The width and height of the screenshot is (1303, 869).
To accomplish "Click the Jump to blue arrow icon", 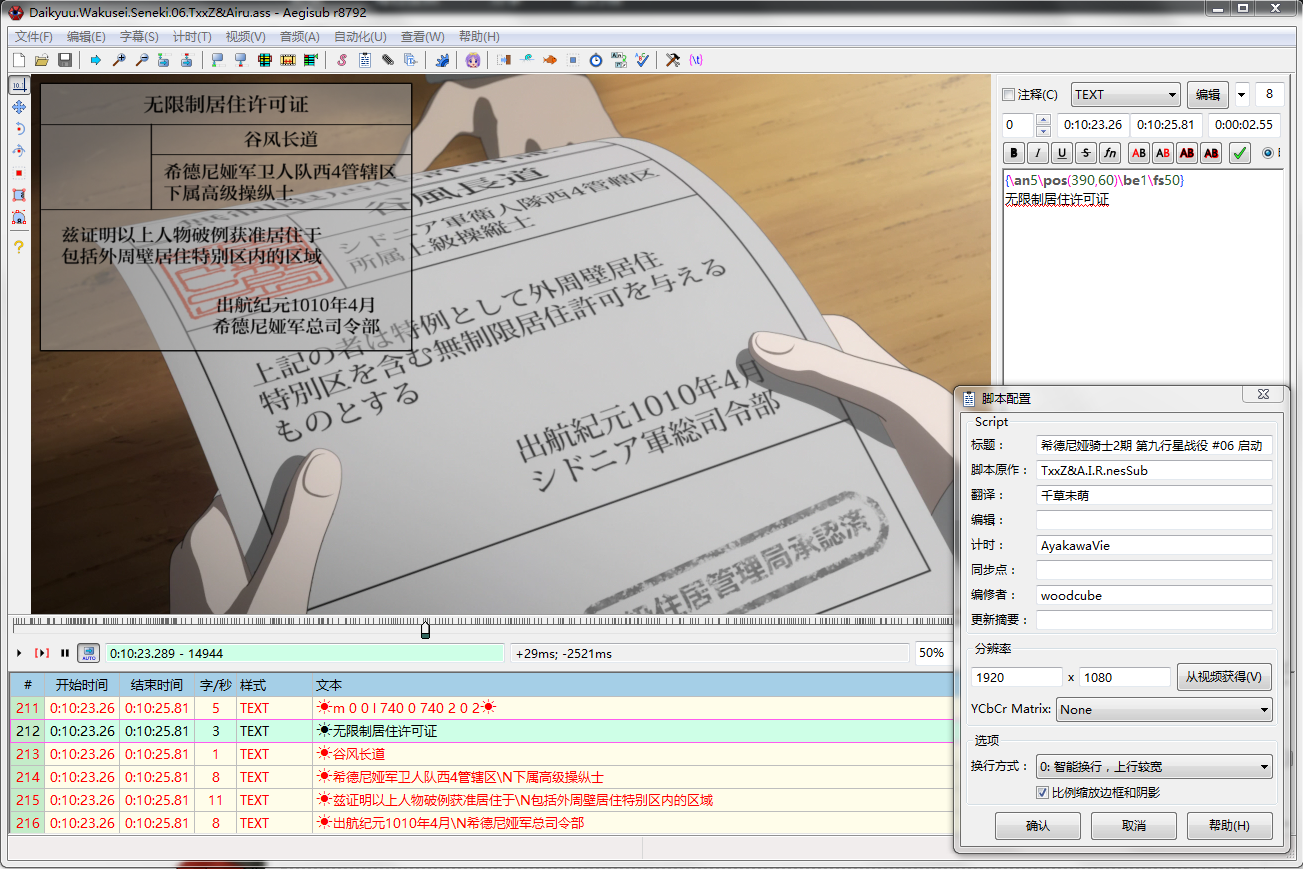I will point(95,60).
